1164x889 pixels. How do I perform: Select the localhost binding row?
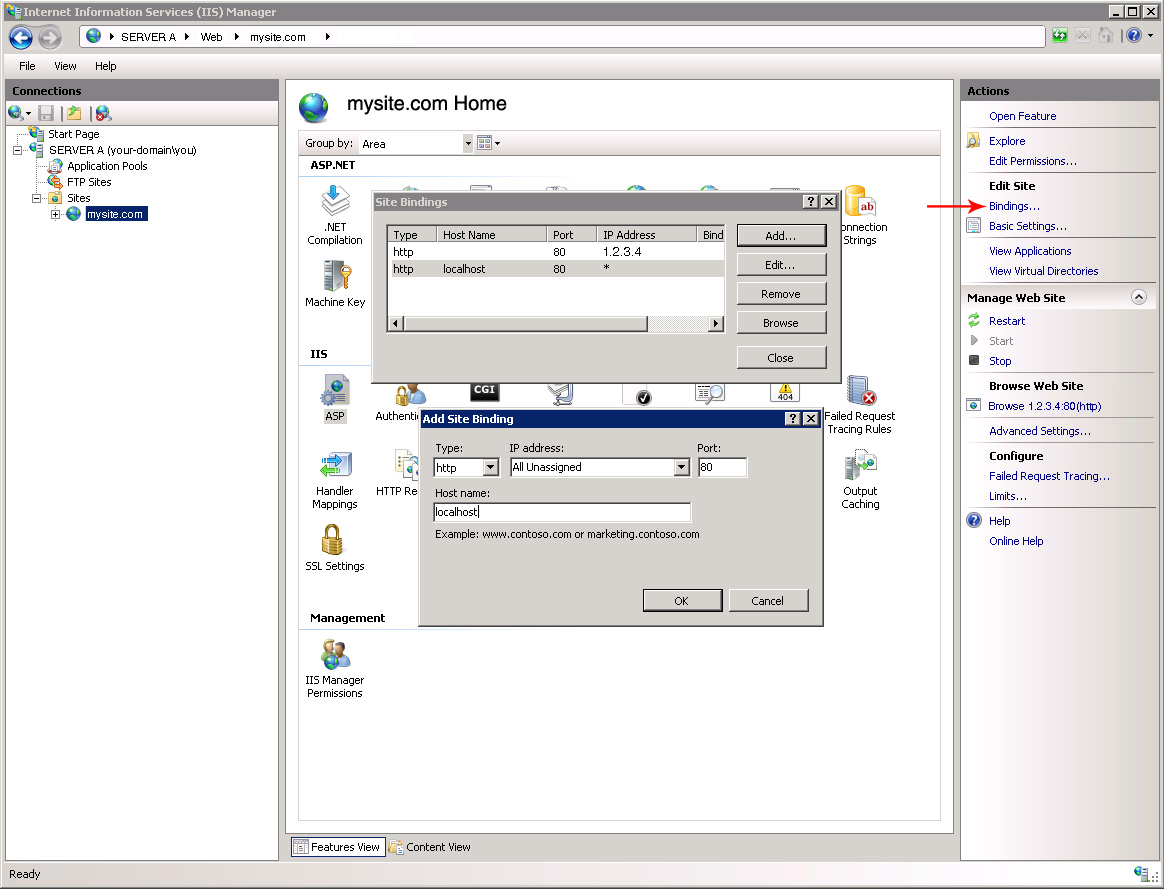[557, 269]
